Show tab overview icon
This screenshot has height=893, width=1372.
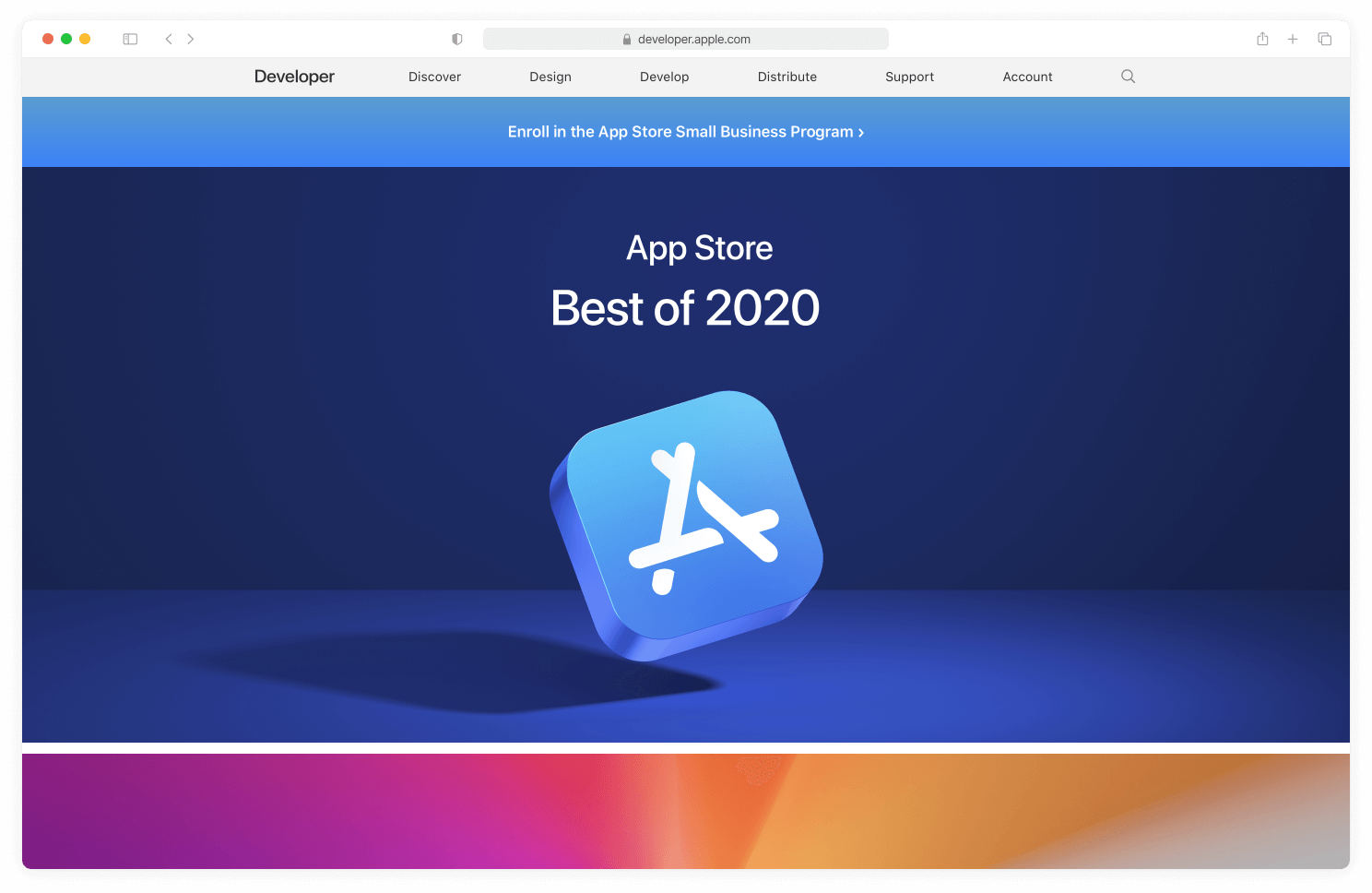[x=1325, y=39]
